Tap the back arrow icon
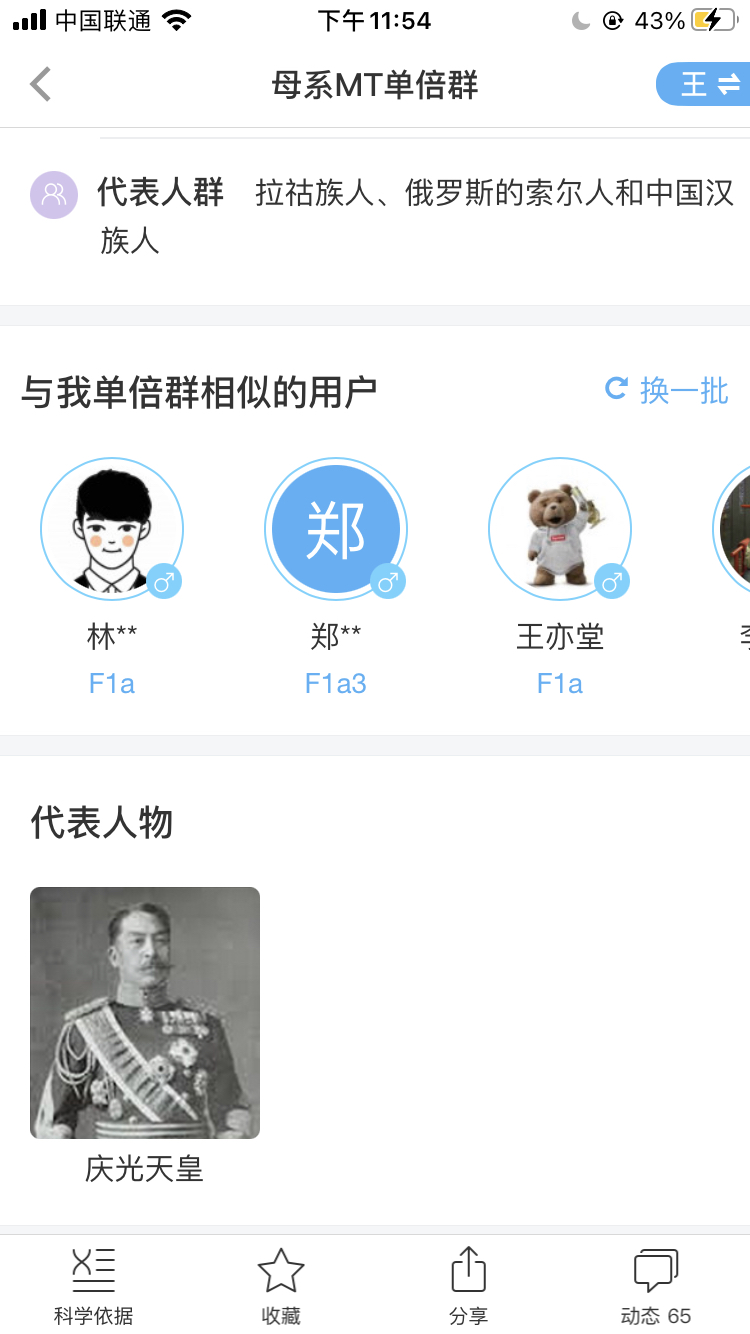Screen dimensions: 750x1334 click(x=40, y=84)
